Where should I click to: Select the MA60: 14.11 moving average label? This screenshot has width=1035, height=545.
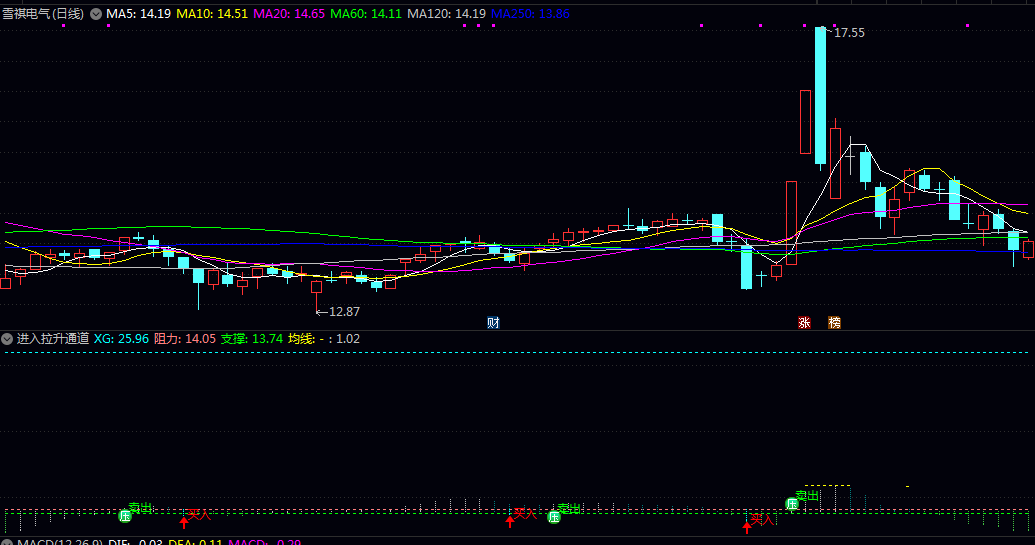click(366, 14)
